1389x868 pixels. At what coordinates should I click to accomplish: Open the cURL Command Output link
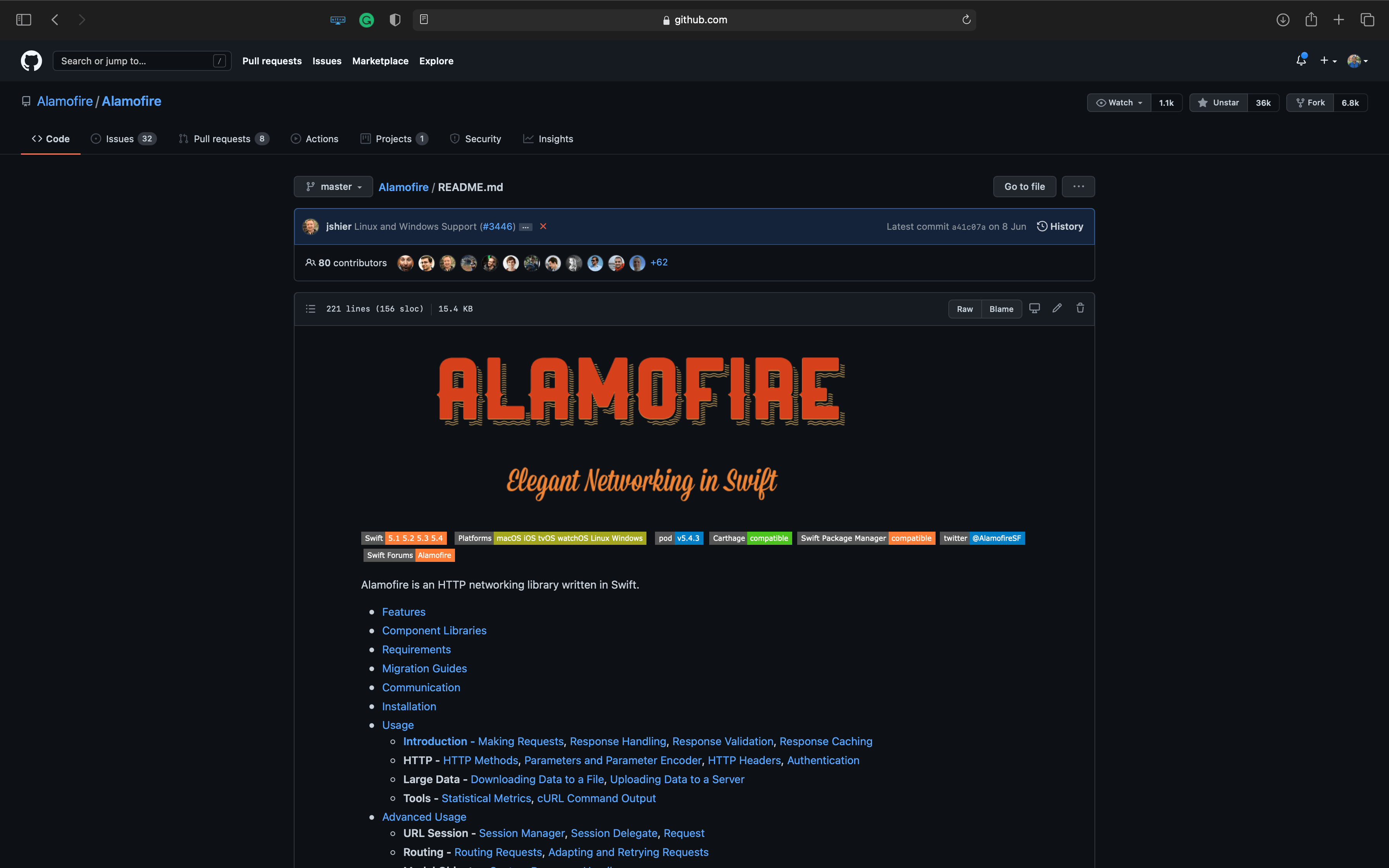tap(596, 798)
